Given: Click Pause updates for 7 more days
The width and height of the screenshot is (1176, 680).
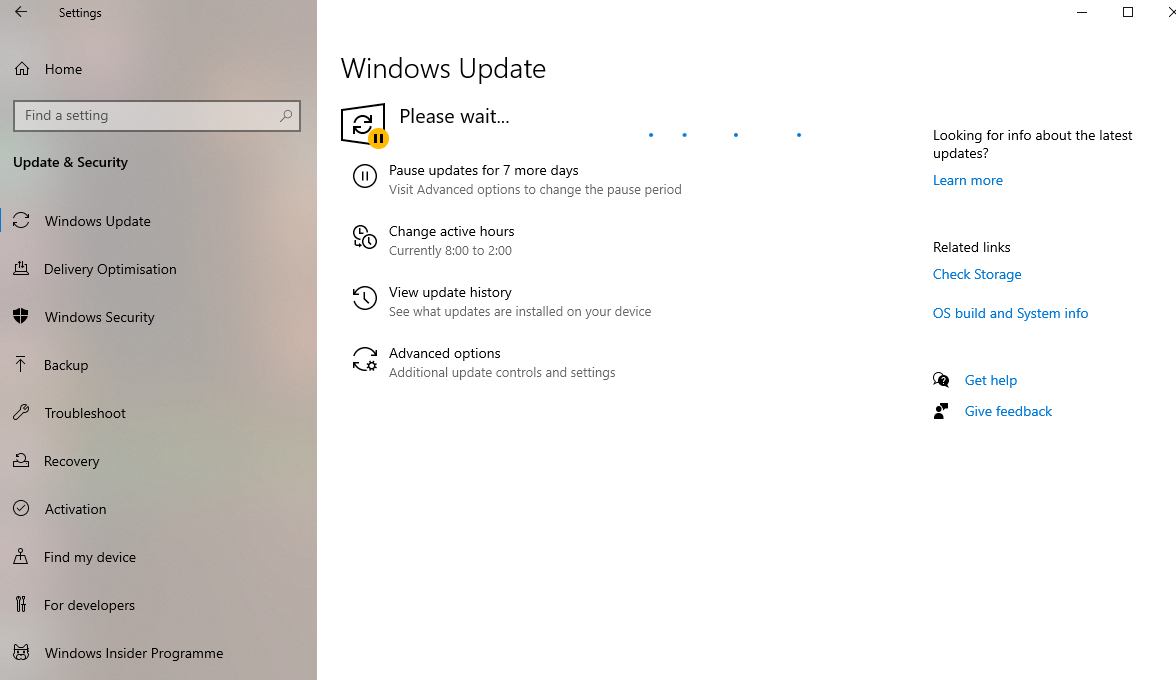Looking at the screenshot, I should (483, 170).
